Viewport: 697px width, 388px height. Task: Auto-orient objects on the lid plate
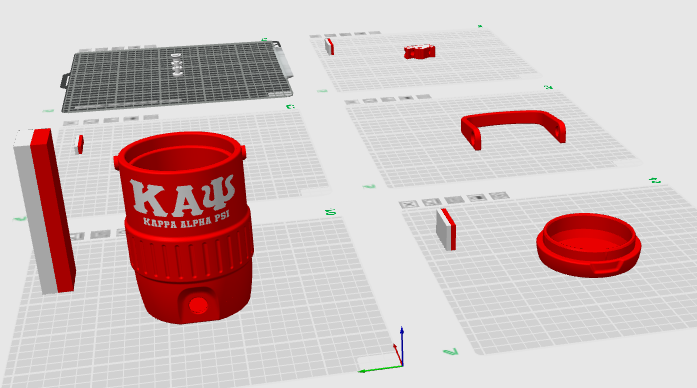point(432,202)
